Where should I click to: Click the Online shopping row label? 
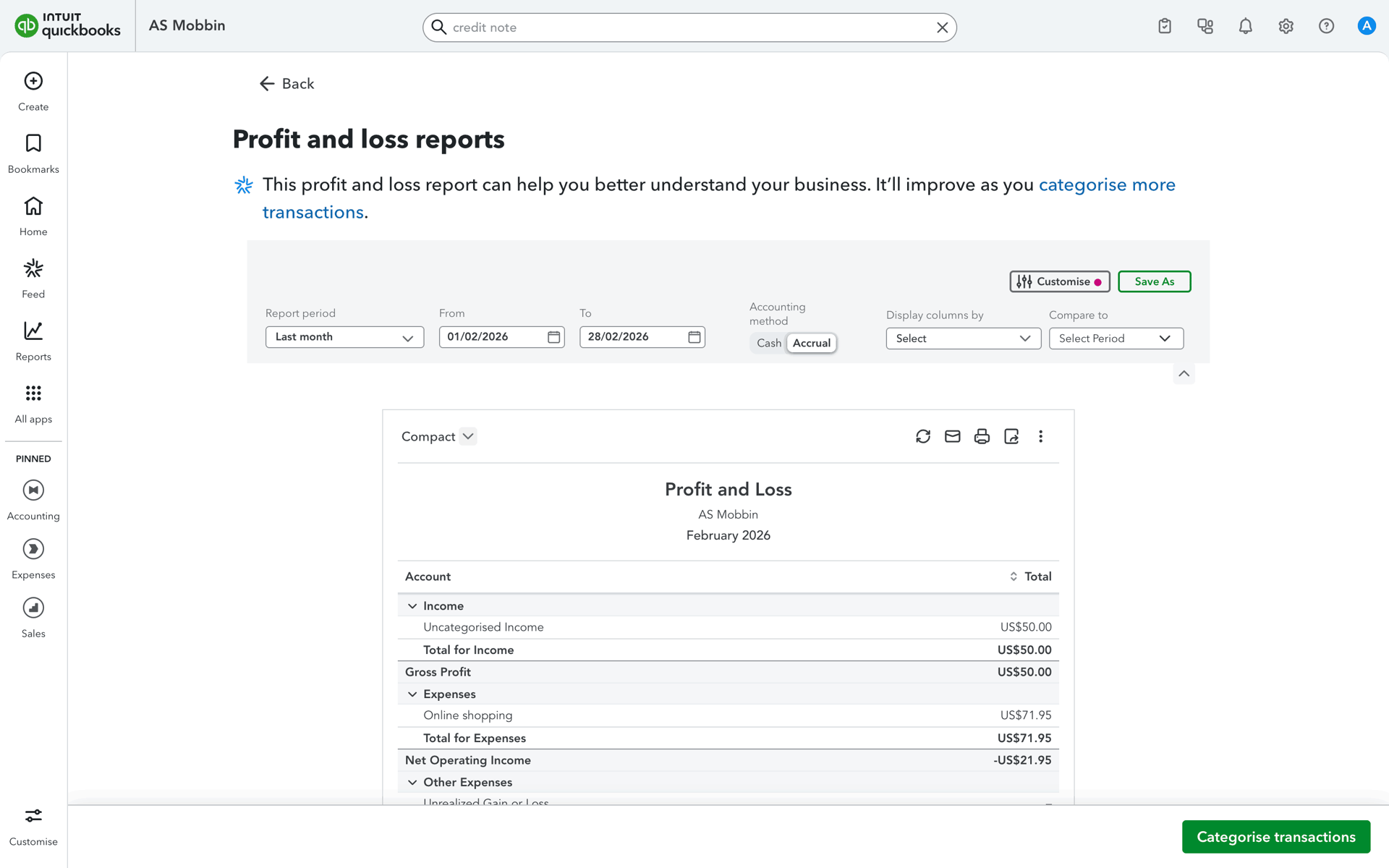click(468, 715)
